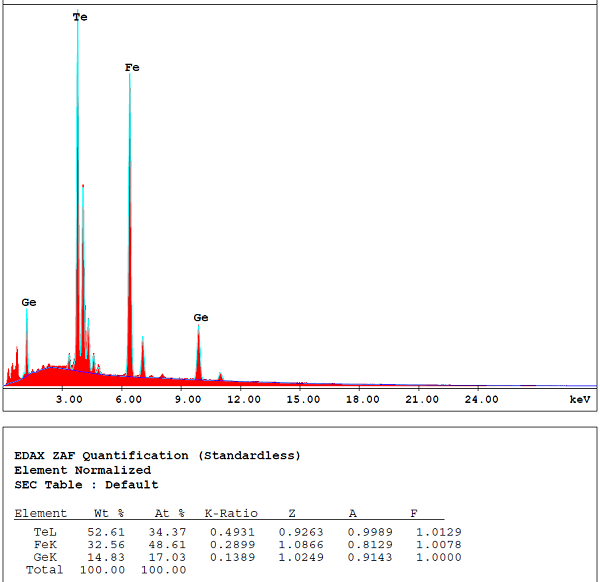Click F value 1.0129

pyautogui.click(x=439, y=532)
